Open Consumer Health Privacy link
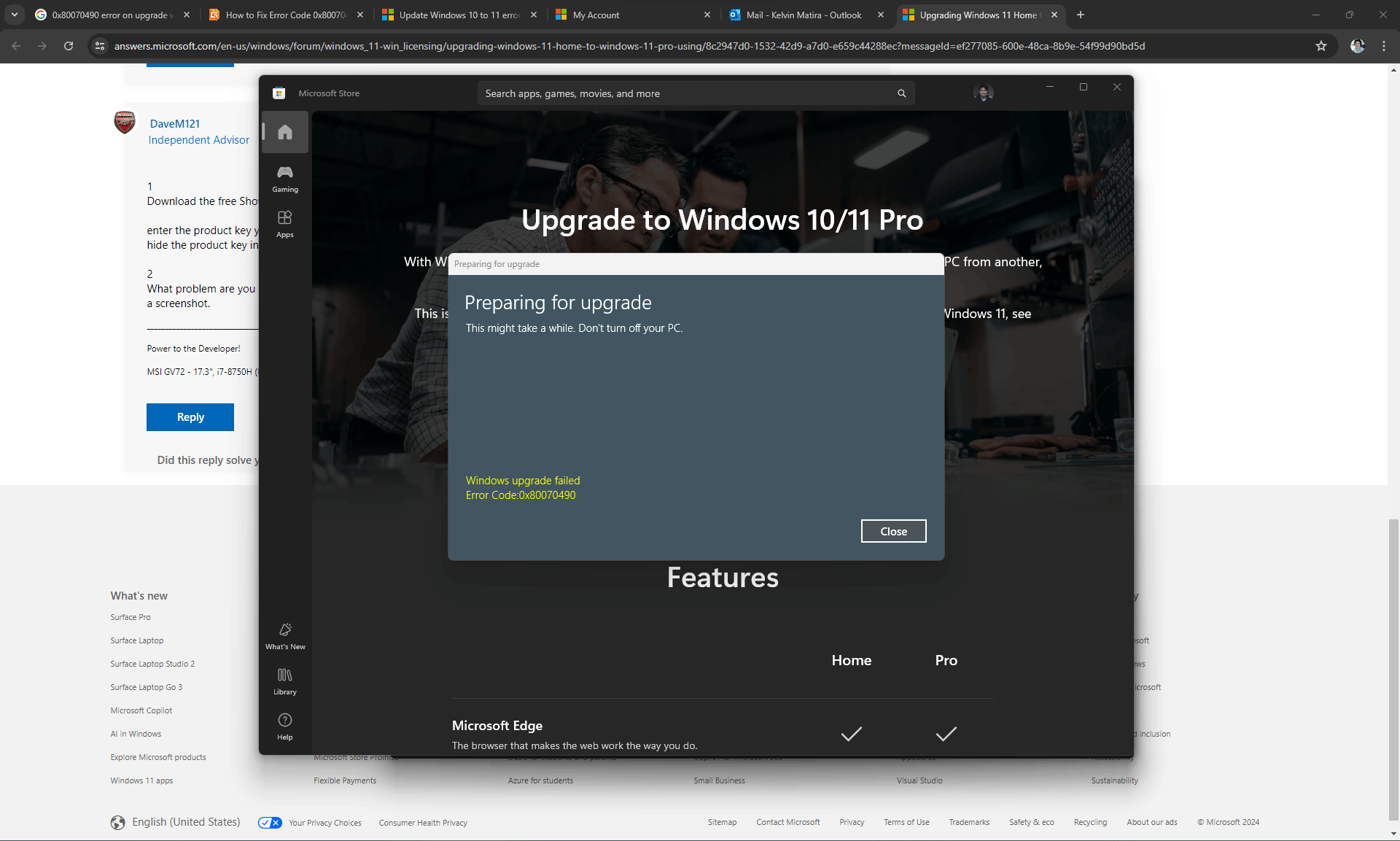This screenshot has width=1400, height=841. pyautogui.click(x=423, y=823)
